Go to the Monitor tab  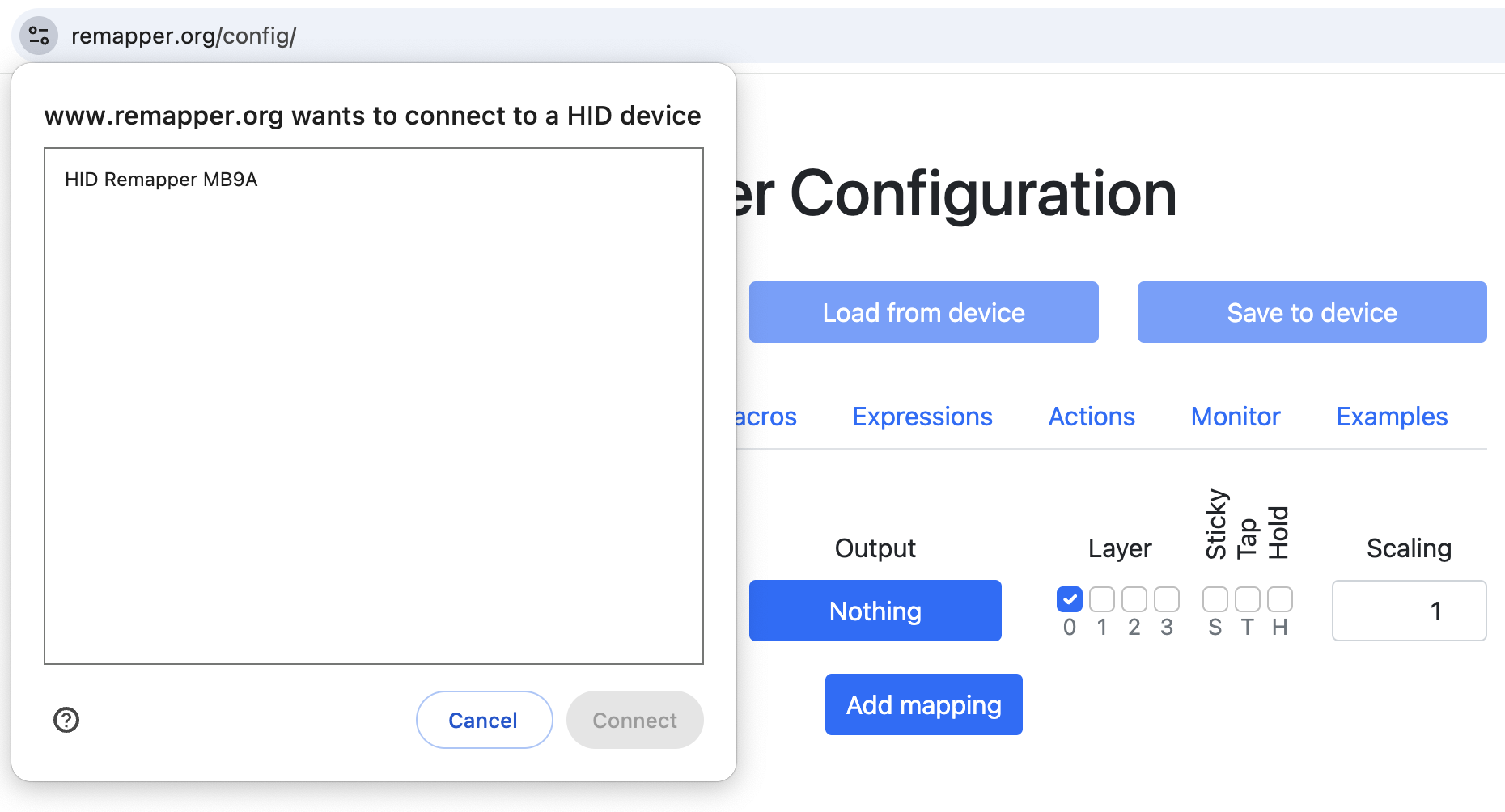[1236, 417]
